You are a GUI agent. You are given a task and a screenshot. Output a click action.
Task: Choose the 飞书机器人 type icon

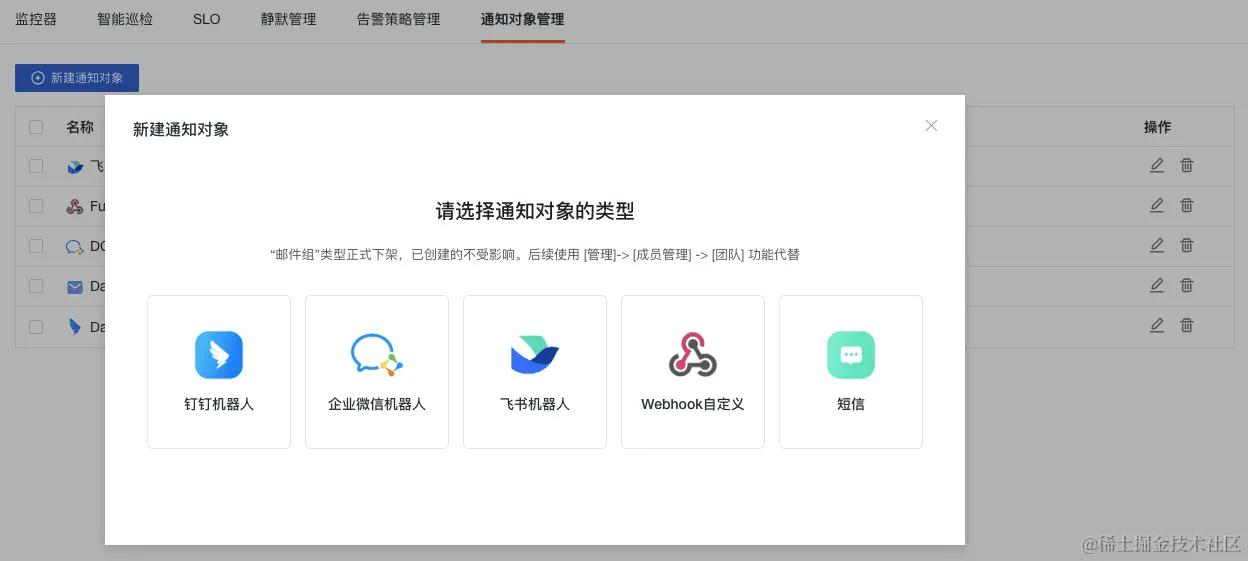coord(535,355)
